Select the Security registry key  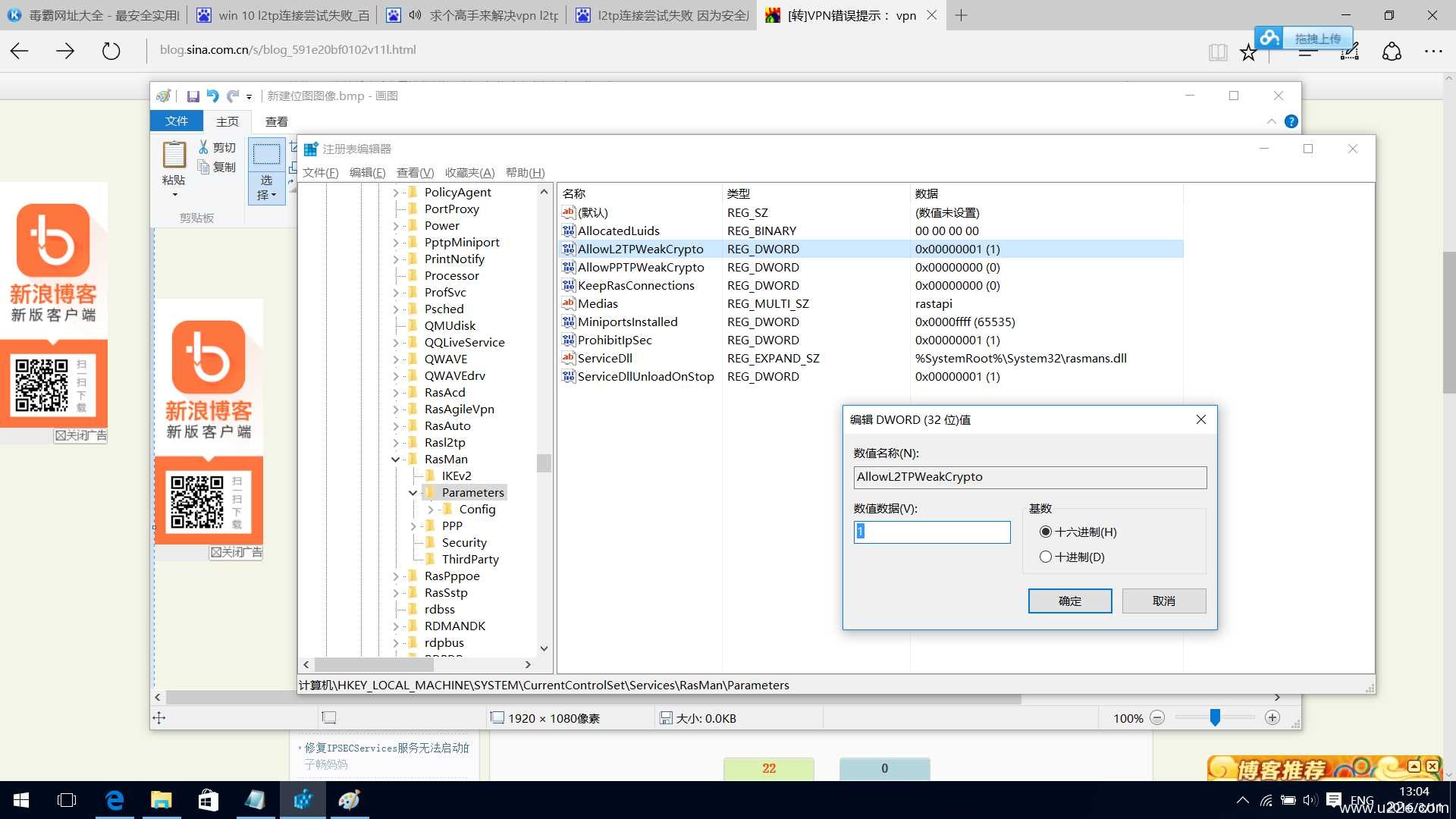tap(464, 542)
